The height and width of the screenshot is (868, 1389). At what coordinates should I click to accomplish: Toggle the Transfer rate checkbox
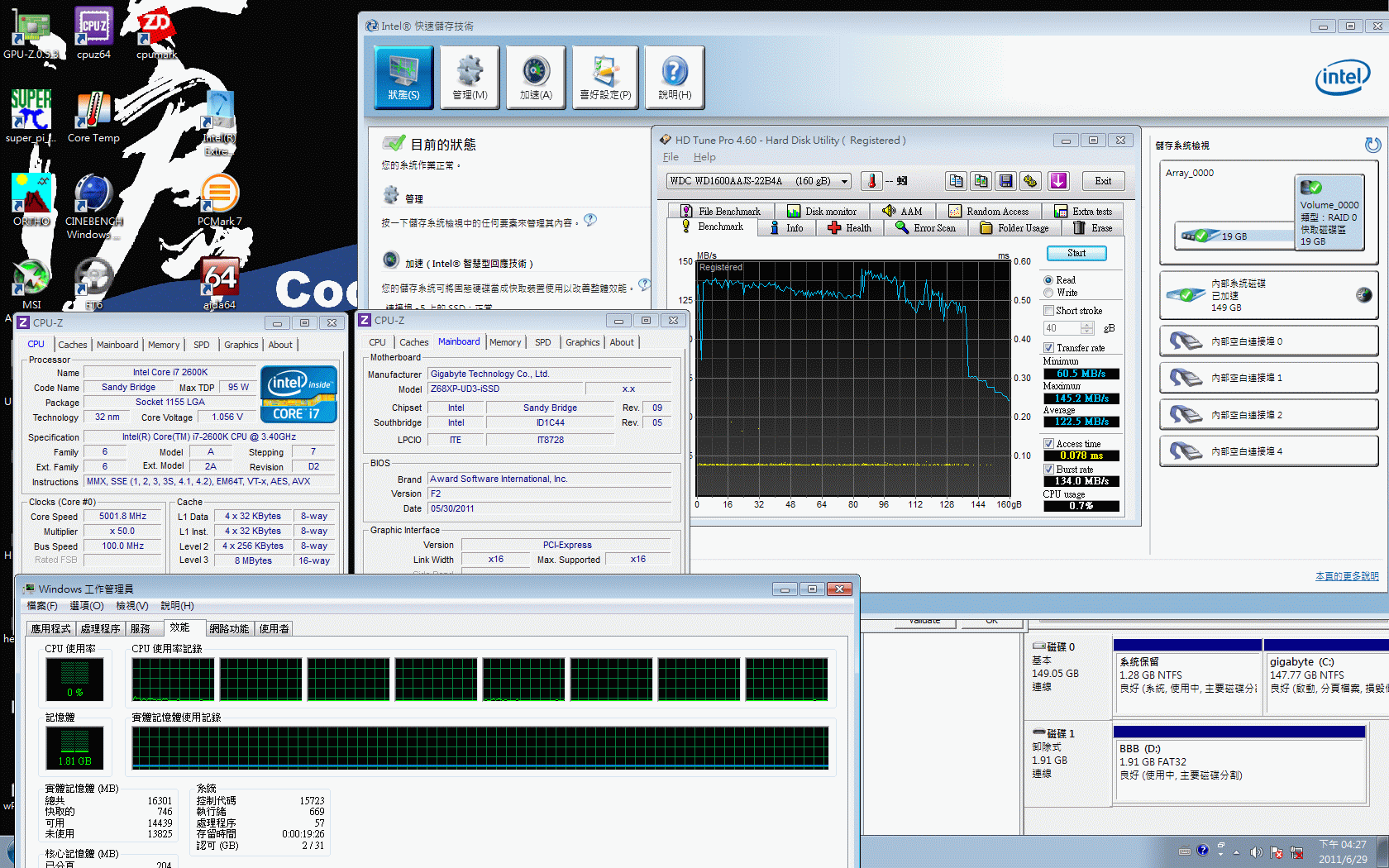point(1048,348)
